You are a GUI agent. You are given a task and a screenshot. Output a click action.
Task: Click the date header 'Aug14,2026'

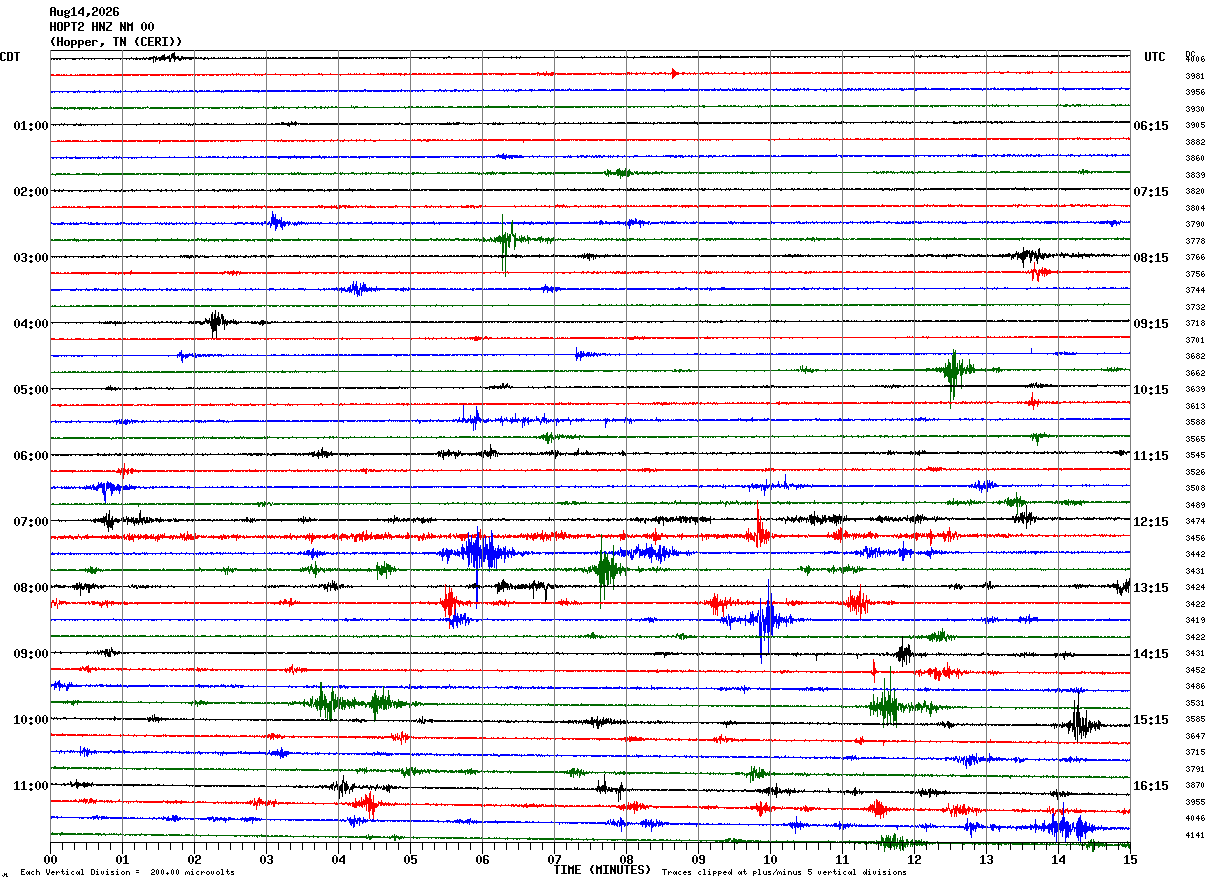pyautogui.click(x=84, y=12)
